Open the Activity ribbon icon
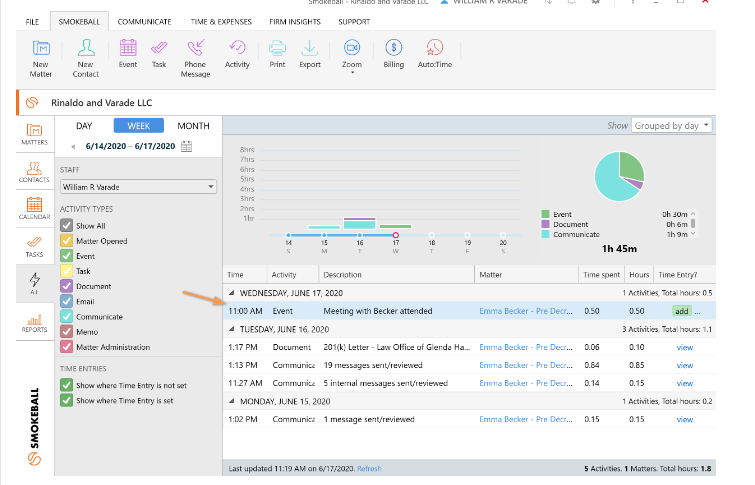 [237, 53]
